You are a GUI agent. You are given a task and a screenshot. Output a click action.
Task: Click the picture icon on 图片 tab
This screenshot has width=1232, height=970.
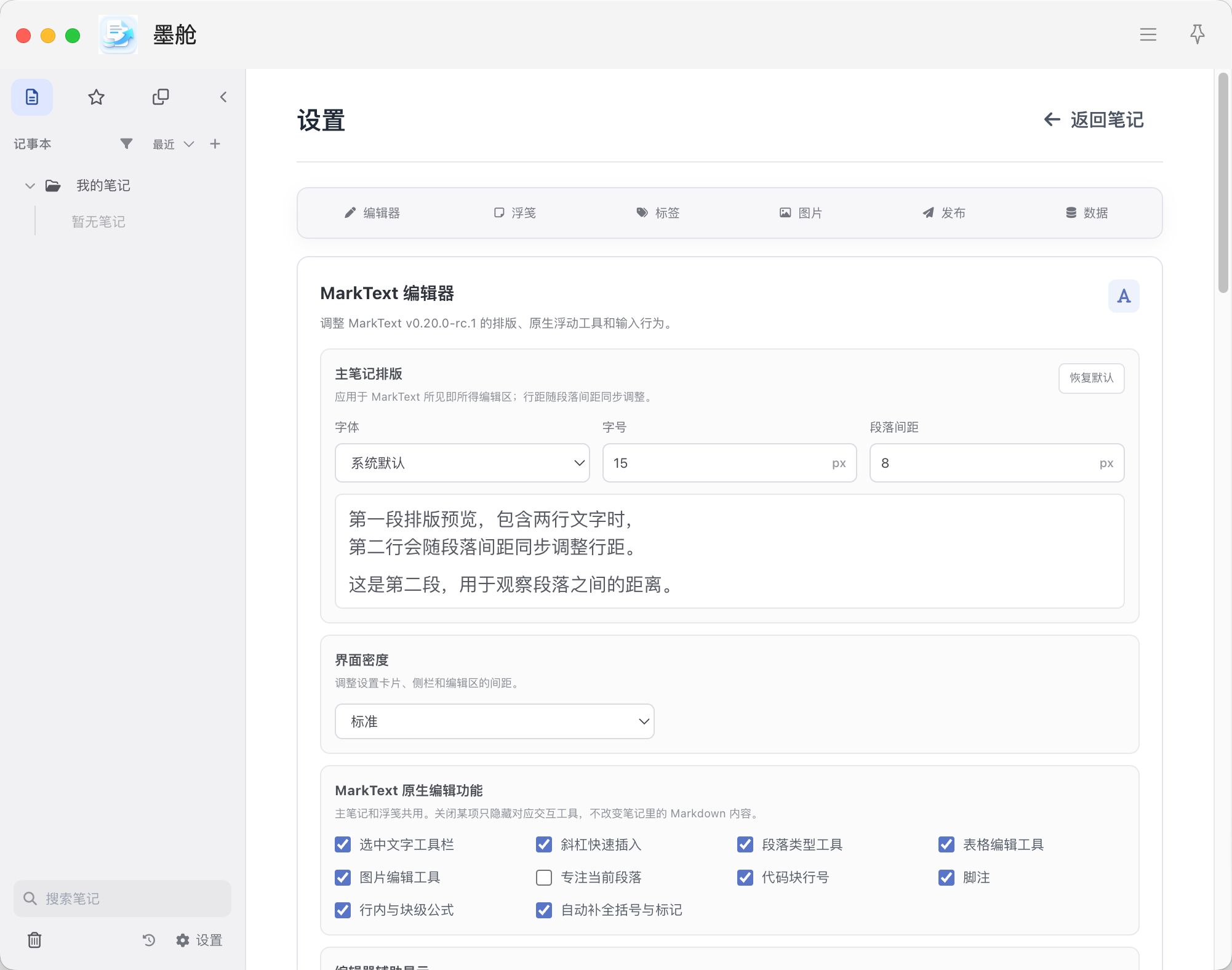point(785,213)
